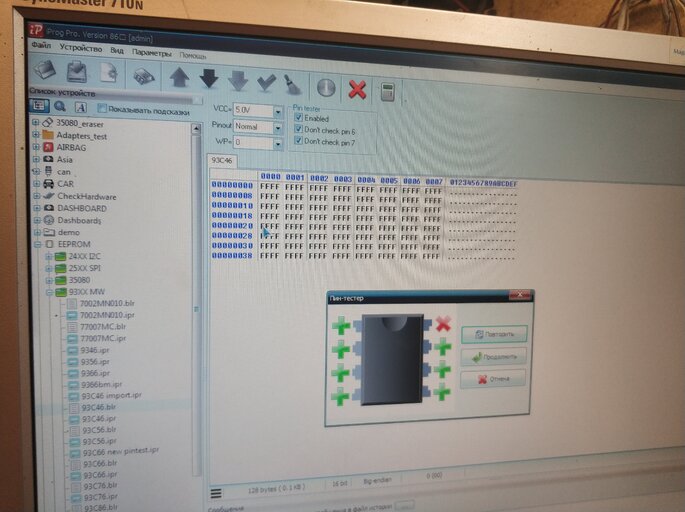Click the 16 bit status bar entry
This screenshot has width=685, height=512.
tap(339, 484)
